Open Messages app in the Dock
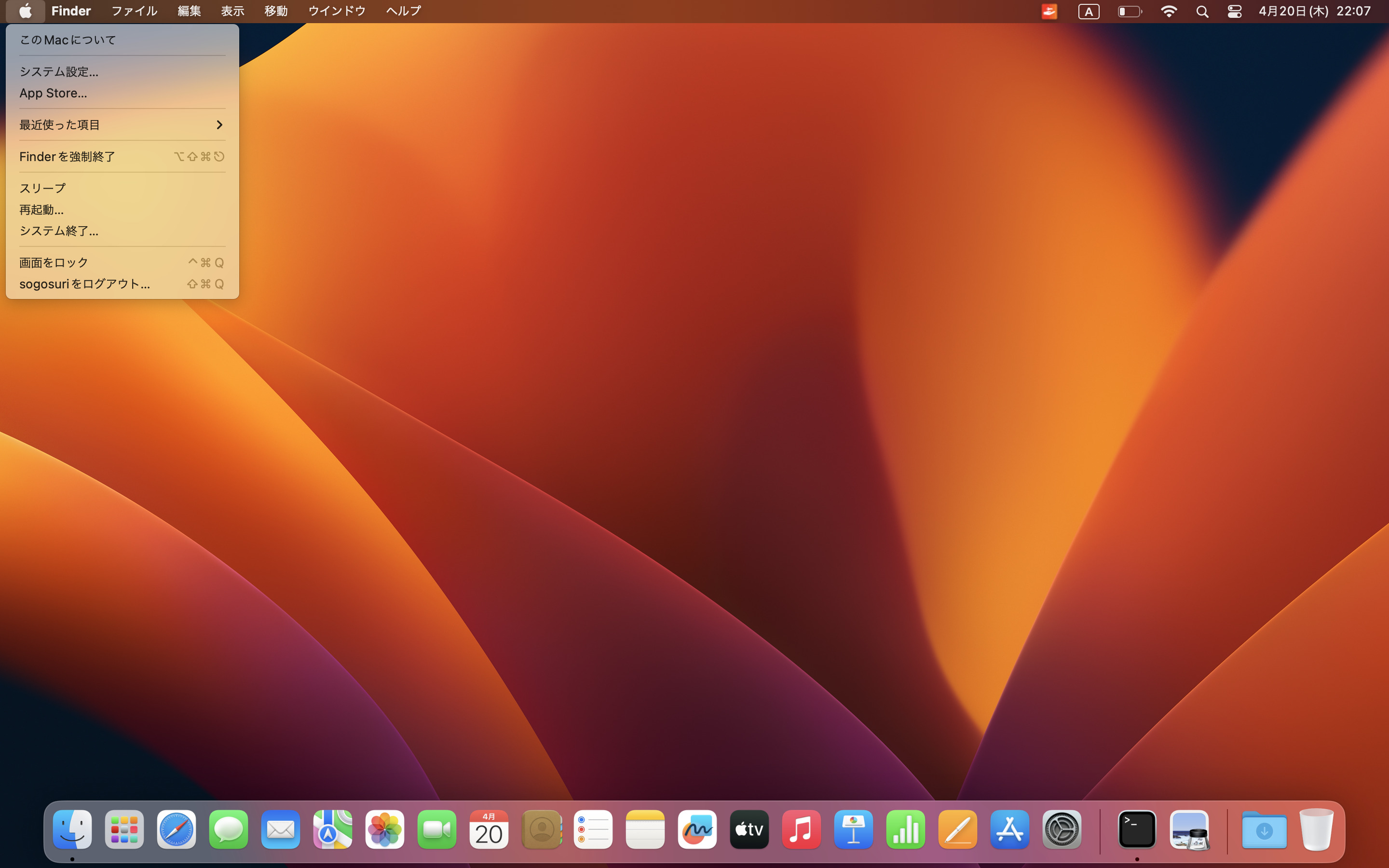The width and height of the screenshot is (1389, 868). [x=229, y=829]
